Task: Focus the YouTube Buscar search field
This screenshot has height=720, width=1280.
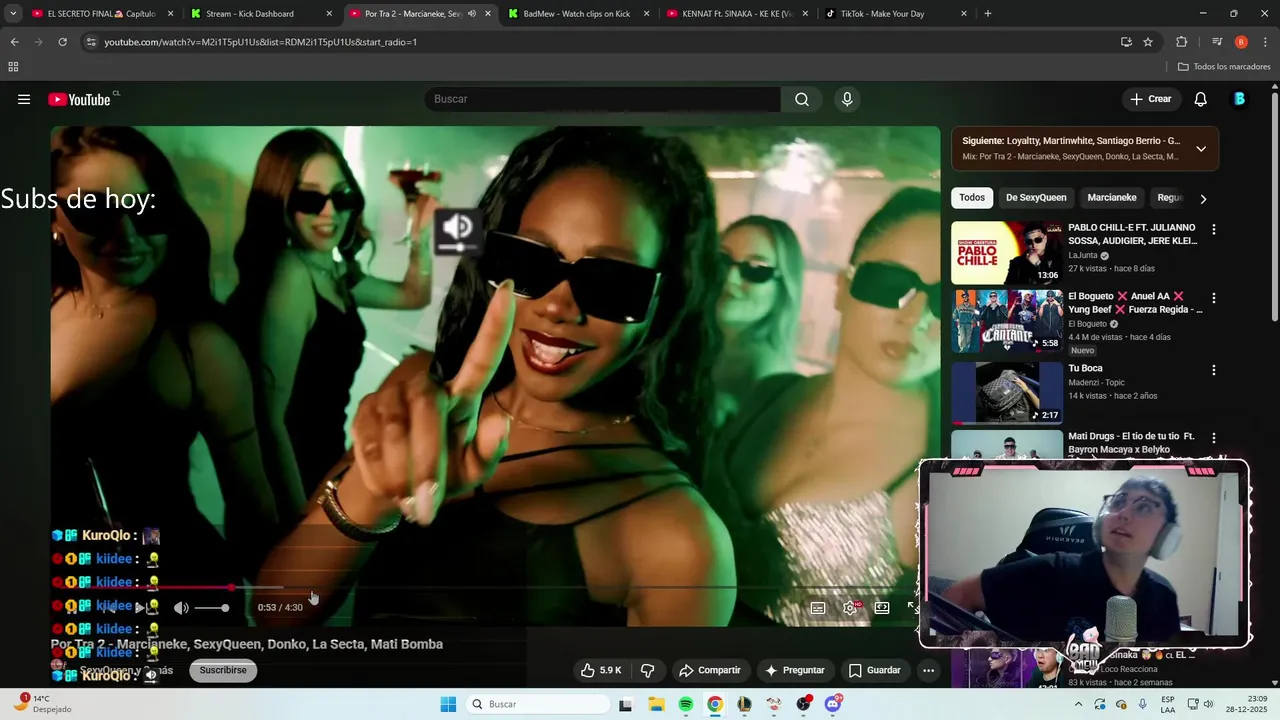Action: click(603, 99)
